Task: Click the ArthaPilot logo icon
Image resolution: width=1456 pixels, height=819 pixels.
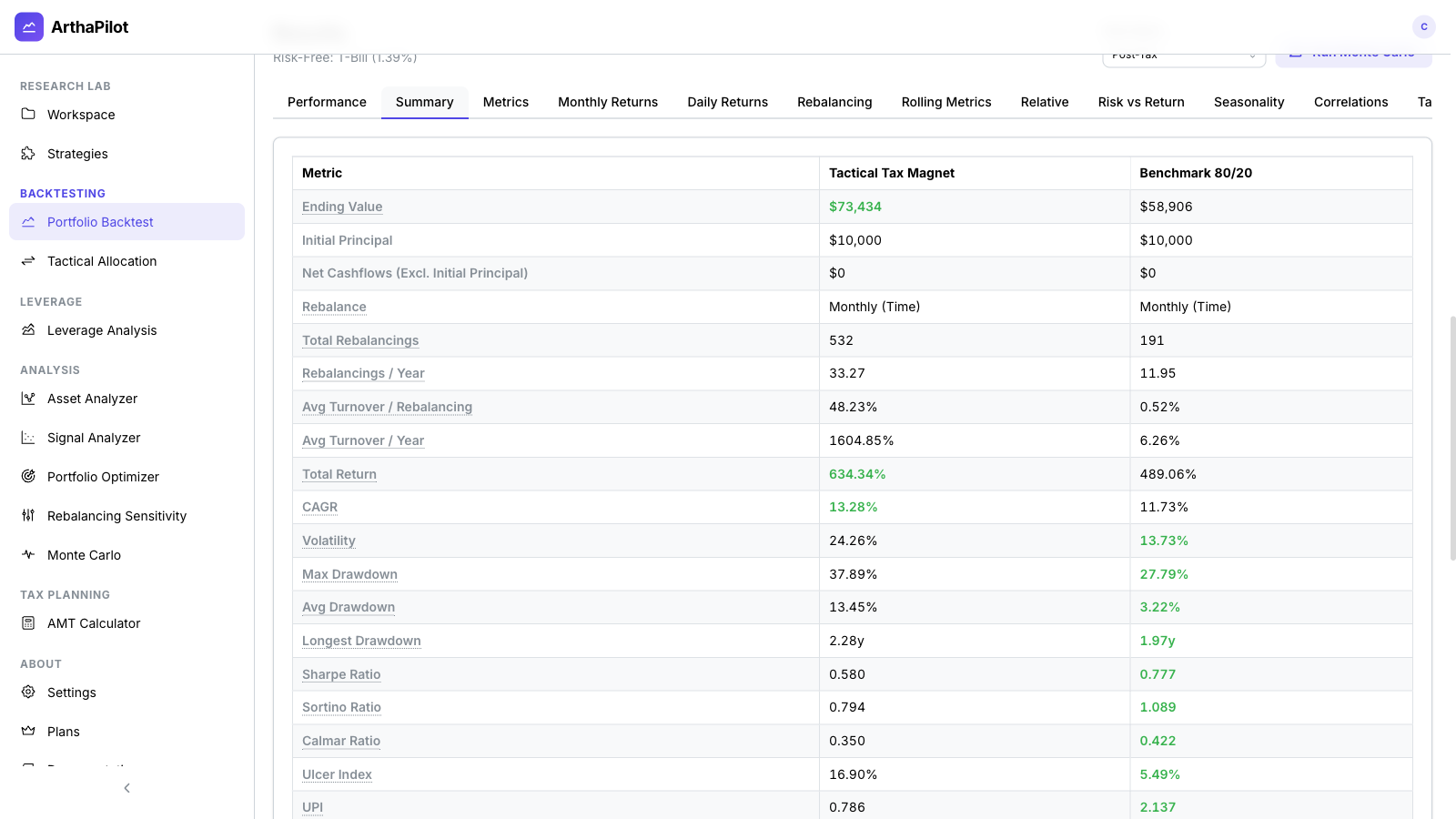Action: [29, 27]
